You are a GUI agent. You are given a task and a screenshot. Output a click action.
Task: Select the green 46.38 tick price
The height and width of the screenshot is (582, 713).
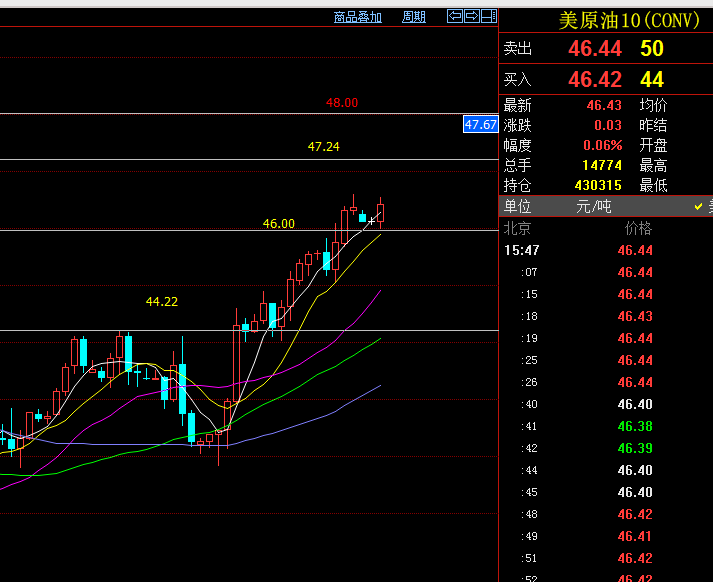(635, 426)
